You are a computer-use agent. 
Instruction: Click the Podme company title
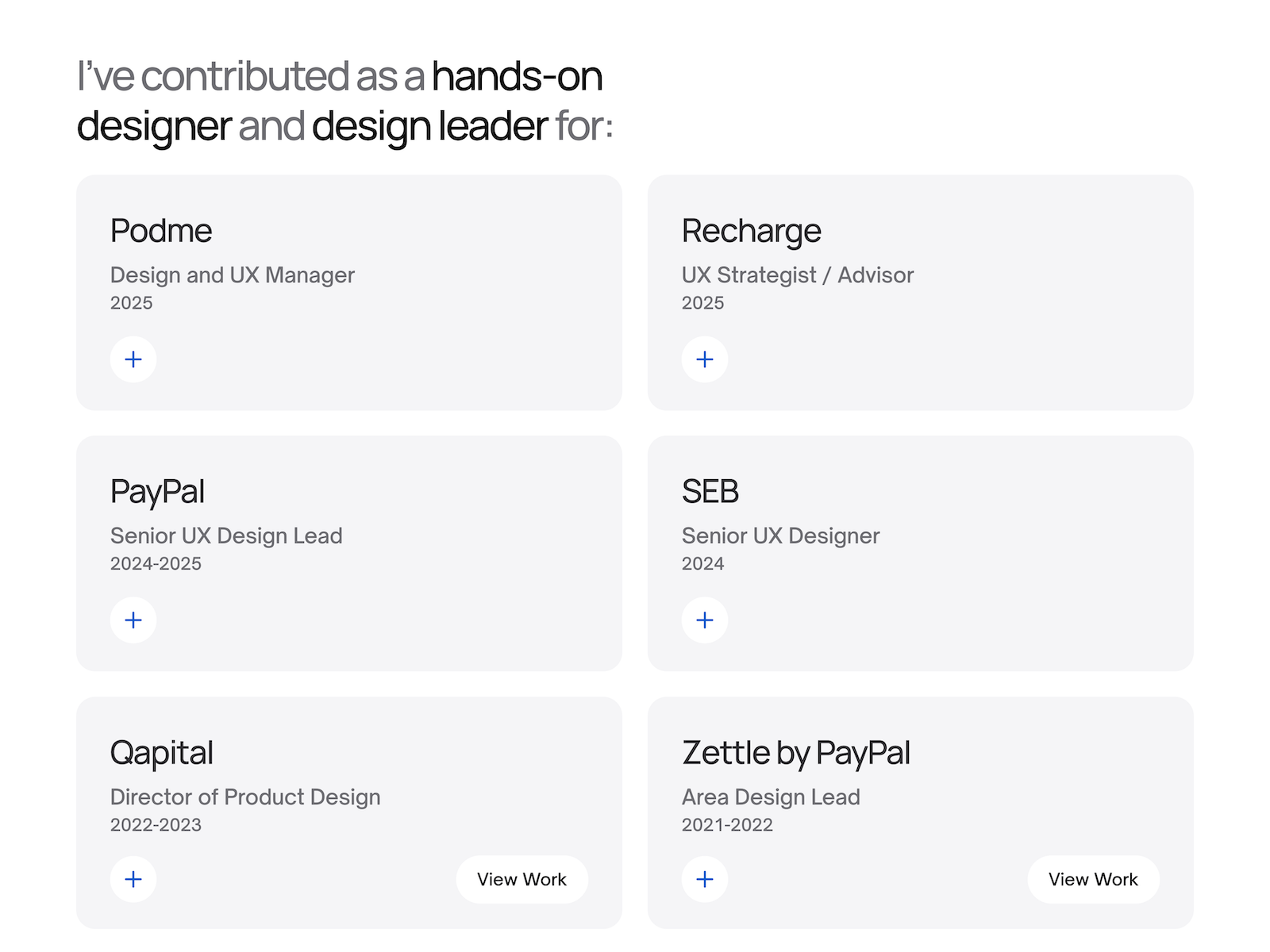(161, 231)
